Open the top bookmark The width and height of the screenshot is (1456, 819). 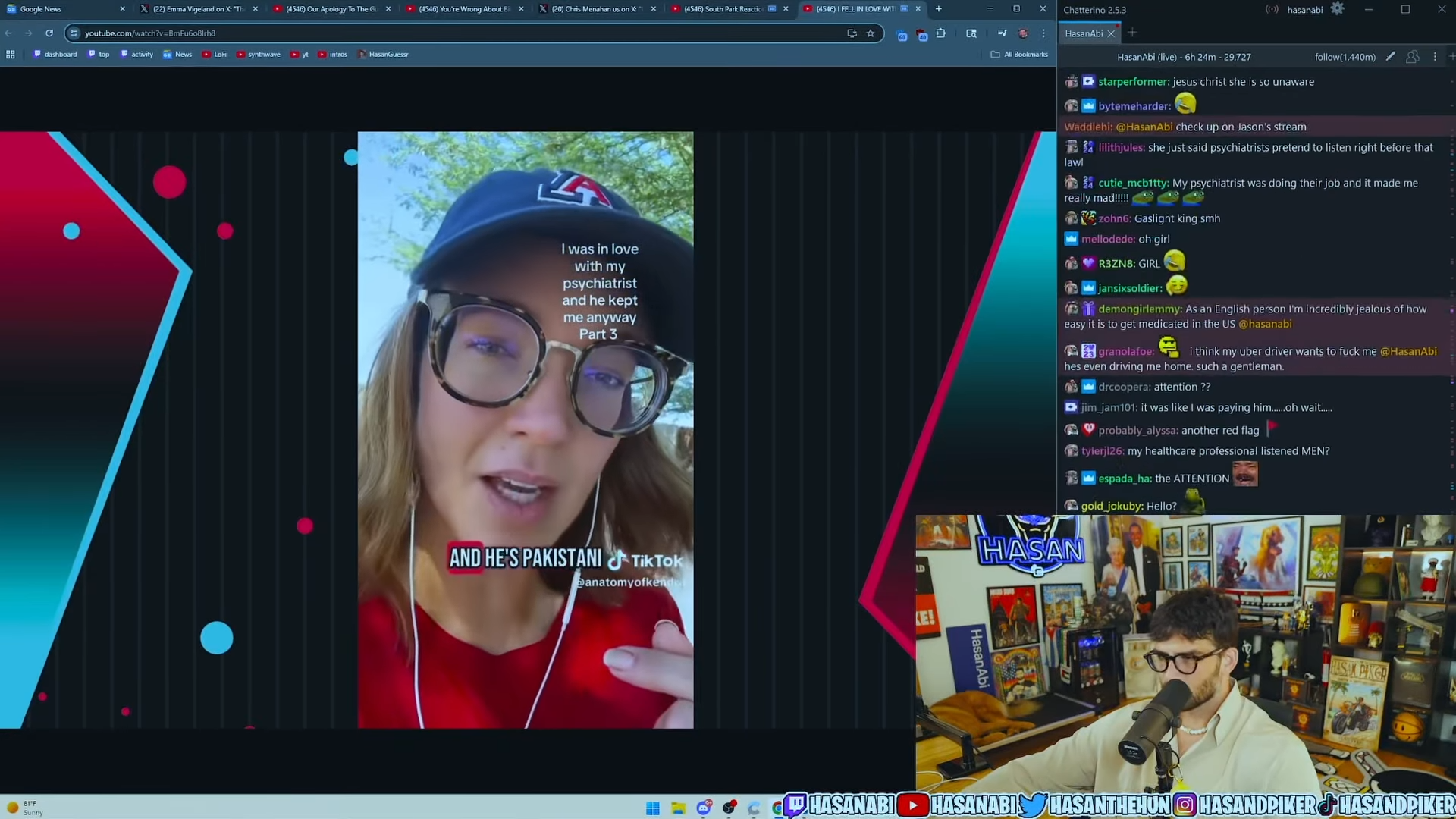tap(99, 55)
